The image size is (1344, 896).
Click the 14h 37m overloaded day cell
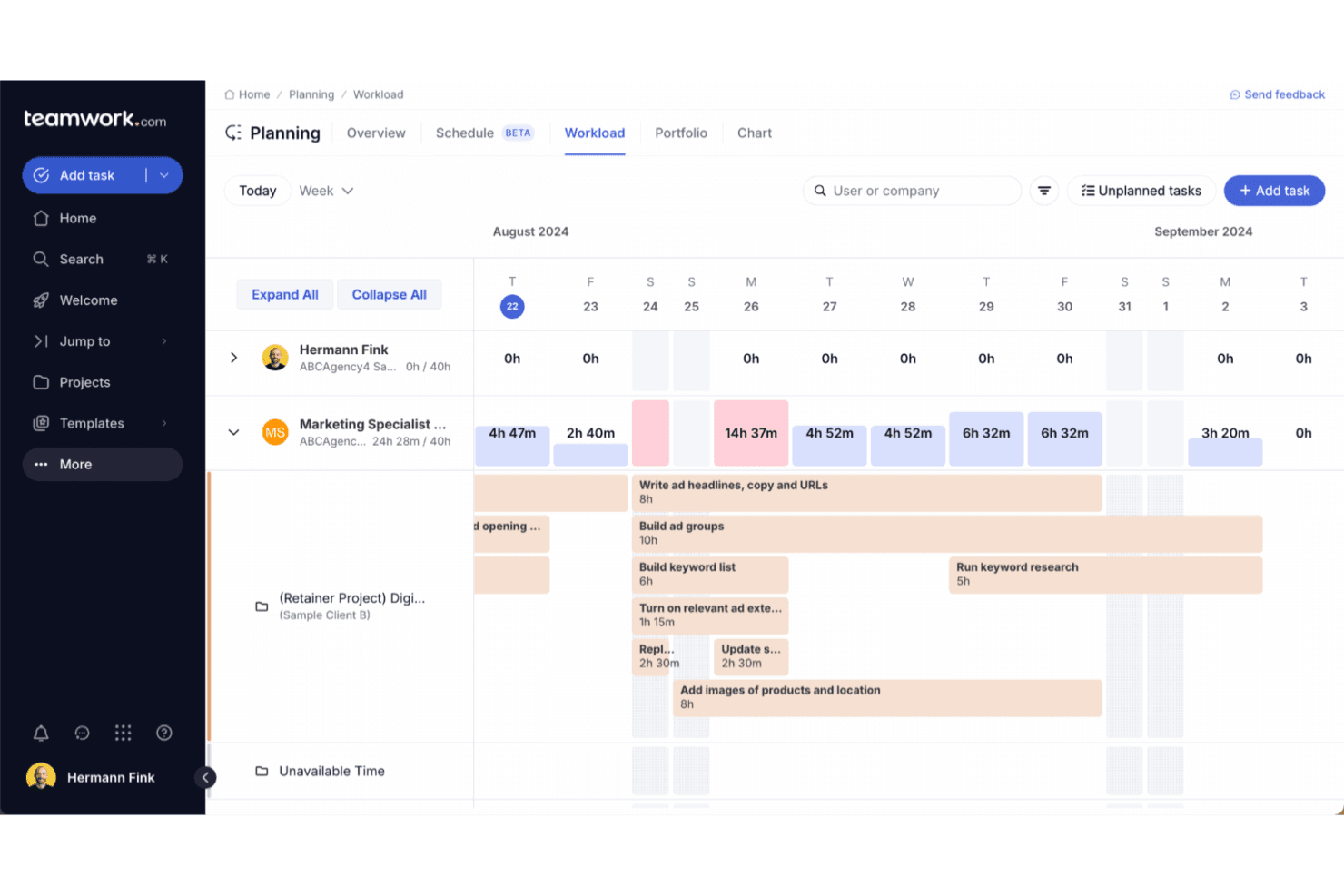pyautogui.click(x=751, y=433)
